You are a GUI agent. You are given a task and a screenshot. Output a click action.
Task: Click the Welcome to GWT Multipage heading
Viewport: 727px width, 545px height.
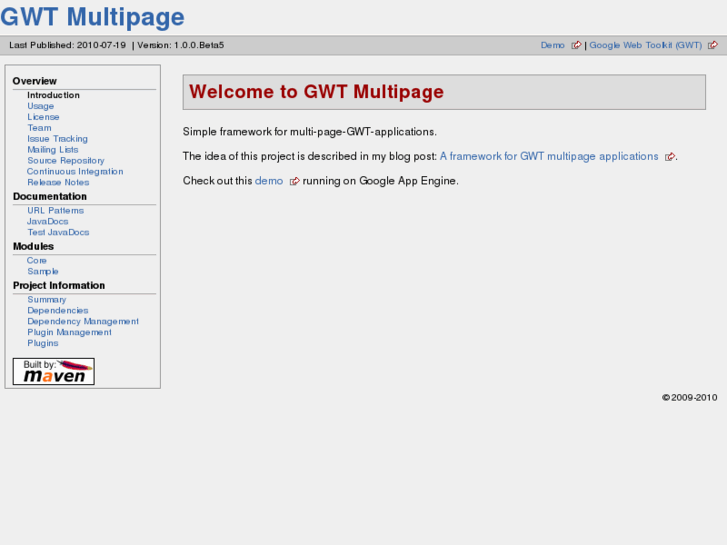click(317, 92)
